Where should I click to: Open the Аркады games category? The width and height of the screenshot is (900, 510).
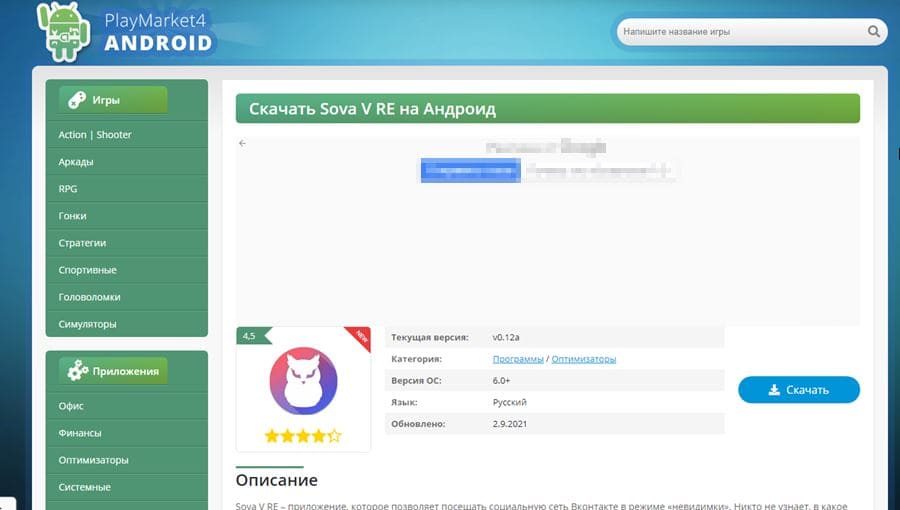click(127, 162)
